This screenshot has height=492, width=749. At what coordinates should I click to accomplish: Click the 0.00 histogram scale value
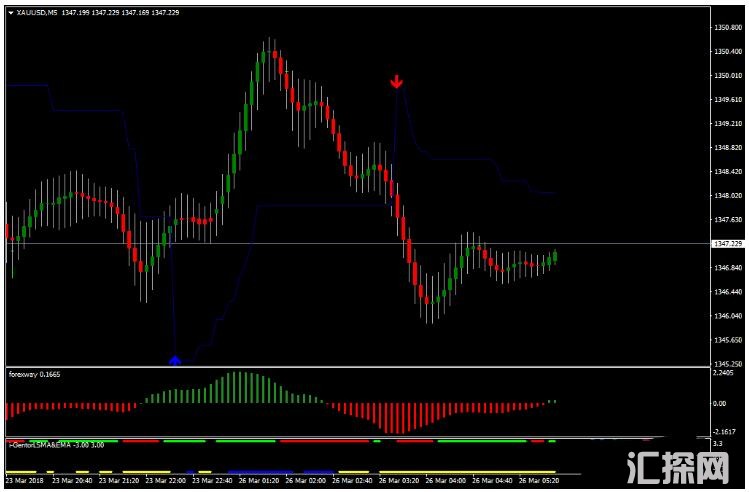pos(719,404)
